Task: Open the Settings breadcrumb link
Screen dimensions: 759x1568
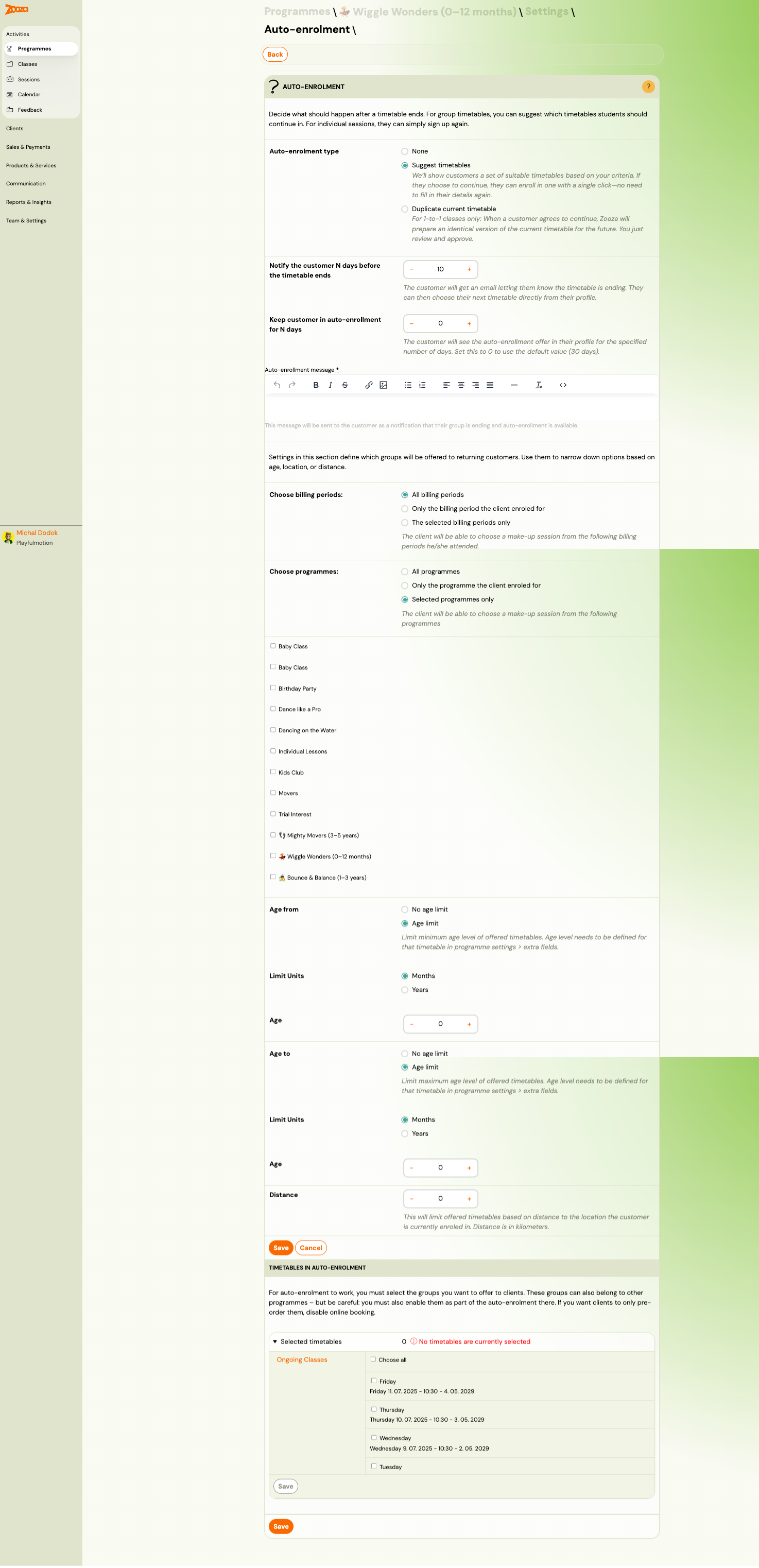Action: coord(546,11)
